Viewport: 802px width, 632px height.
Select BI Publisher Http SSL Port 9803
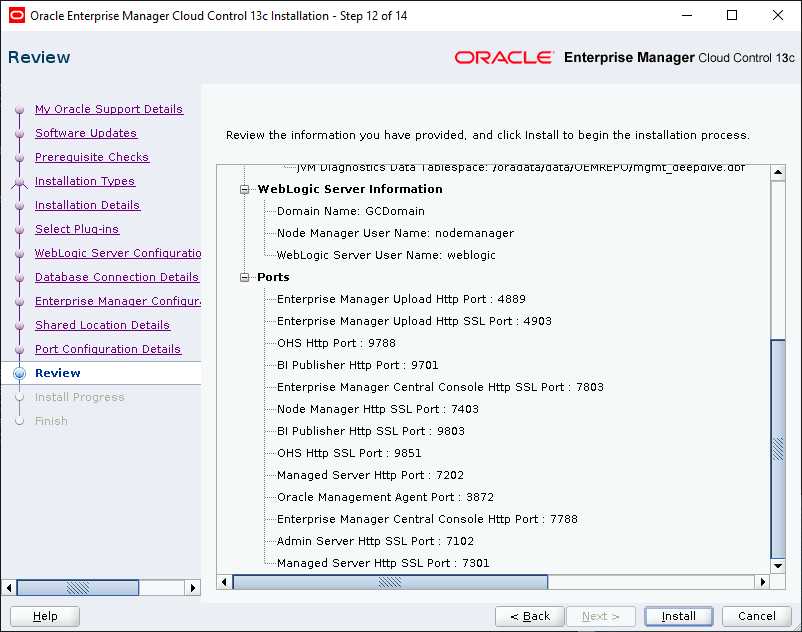click(371, 431)
